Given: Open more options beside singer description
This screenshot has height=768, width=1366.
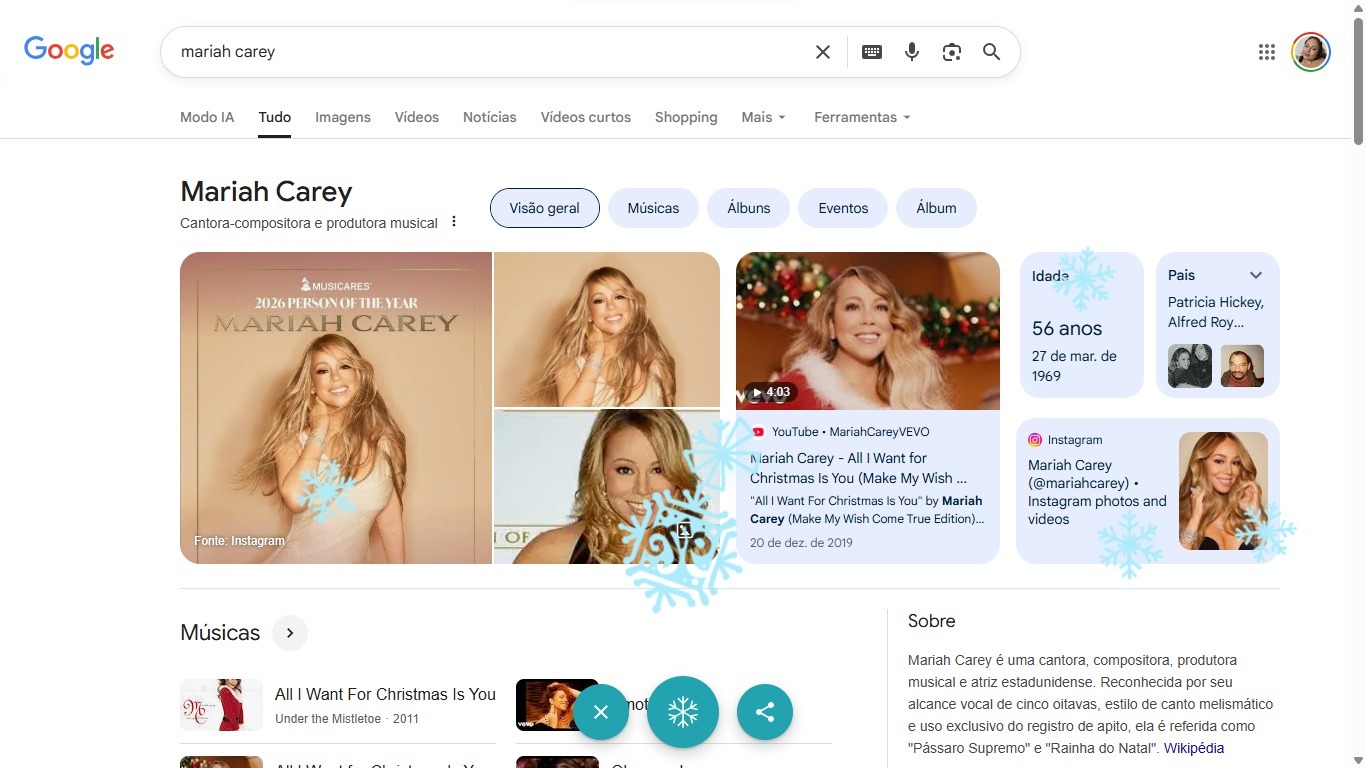Looking at the screenshot, I should point(454,222).
